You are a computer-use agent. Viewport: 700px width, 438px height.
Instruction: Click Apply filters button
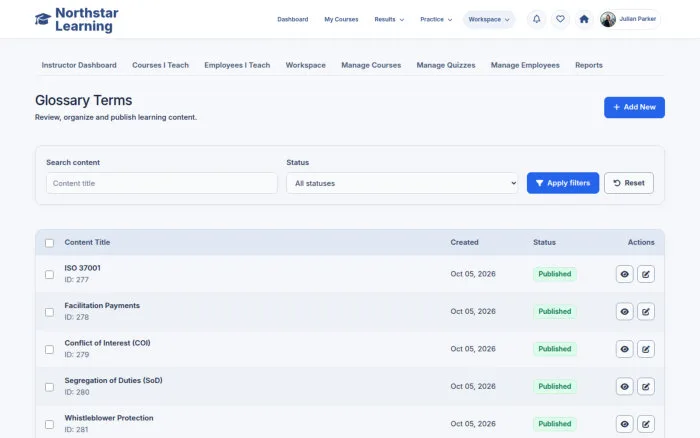click(x=563, y=183)
